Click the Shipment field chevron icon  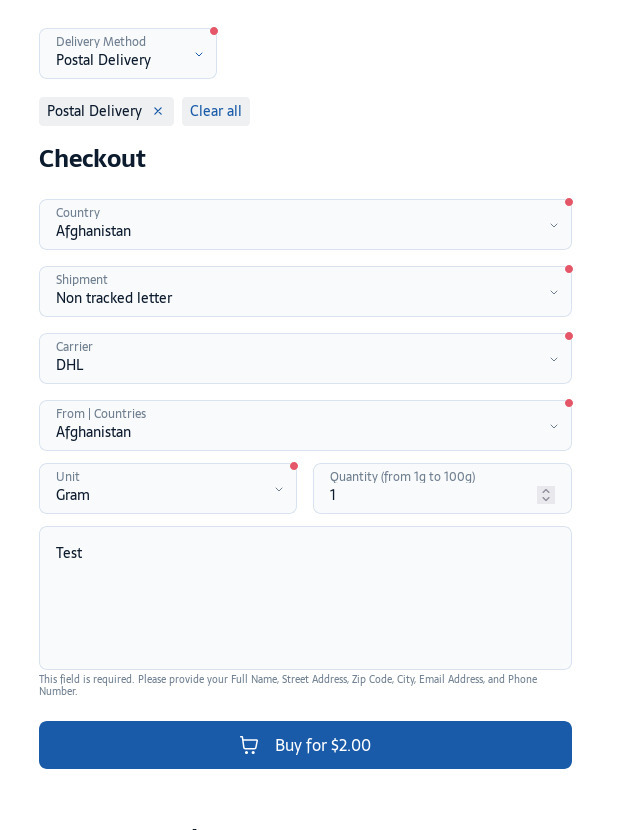[x=554, y=292]
